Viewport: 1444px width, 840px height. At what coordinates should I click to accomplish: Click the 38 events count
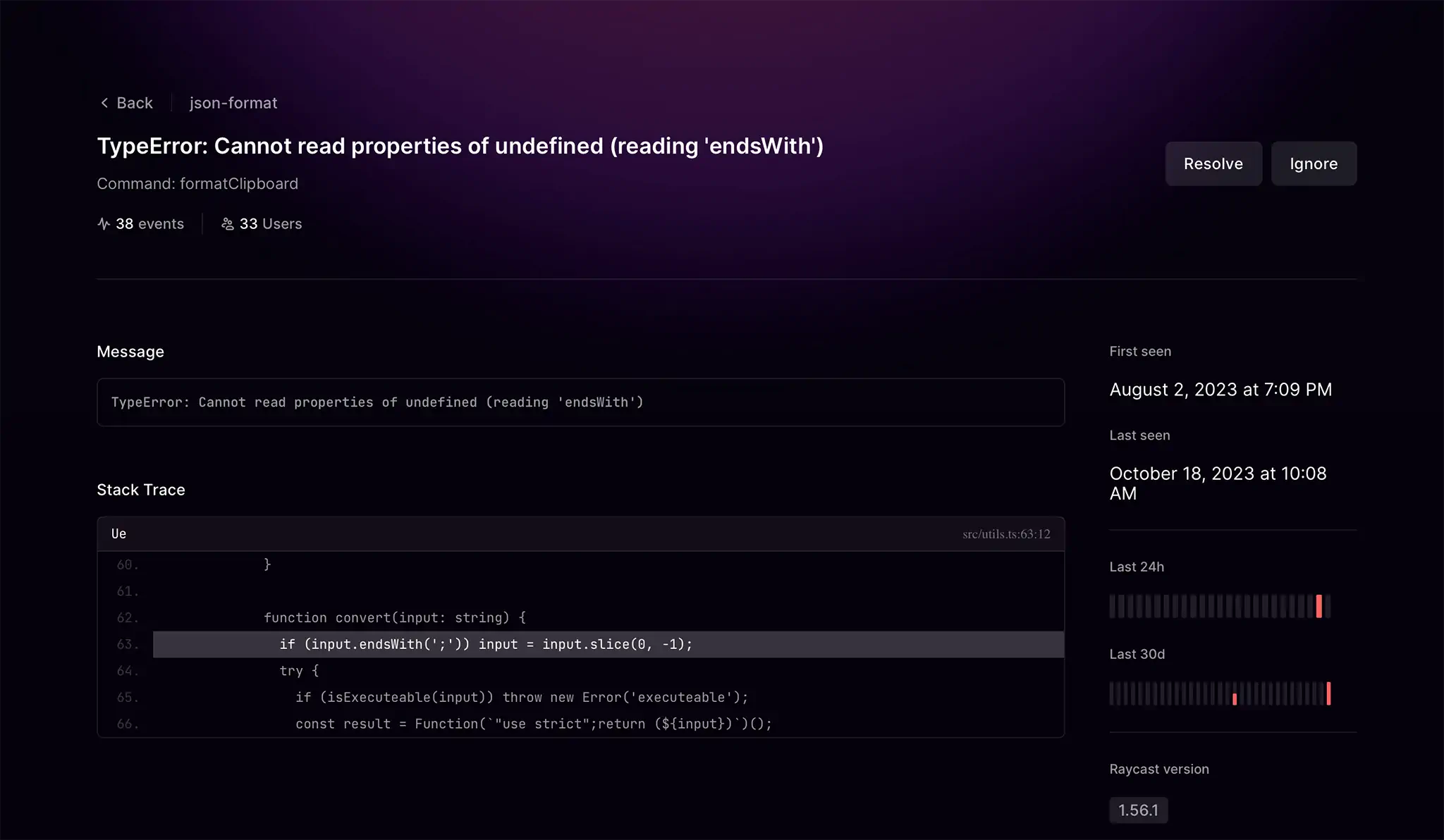(x=149, y=224)
